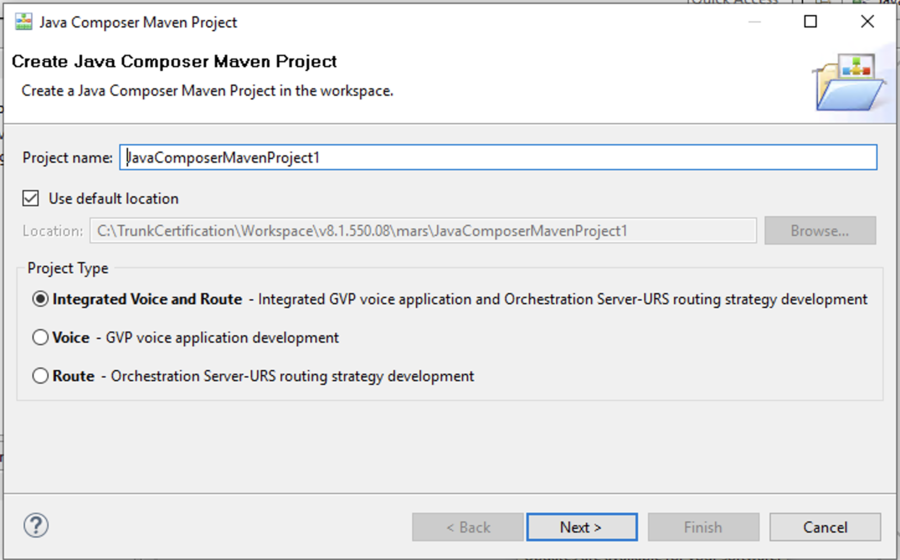900x560 pixels.
Task: Click 'Orchestration Server-URS routing strategy development' Route description
Action: pos(292,376)
